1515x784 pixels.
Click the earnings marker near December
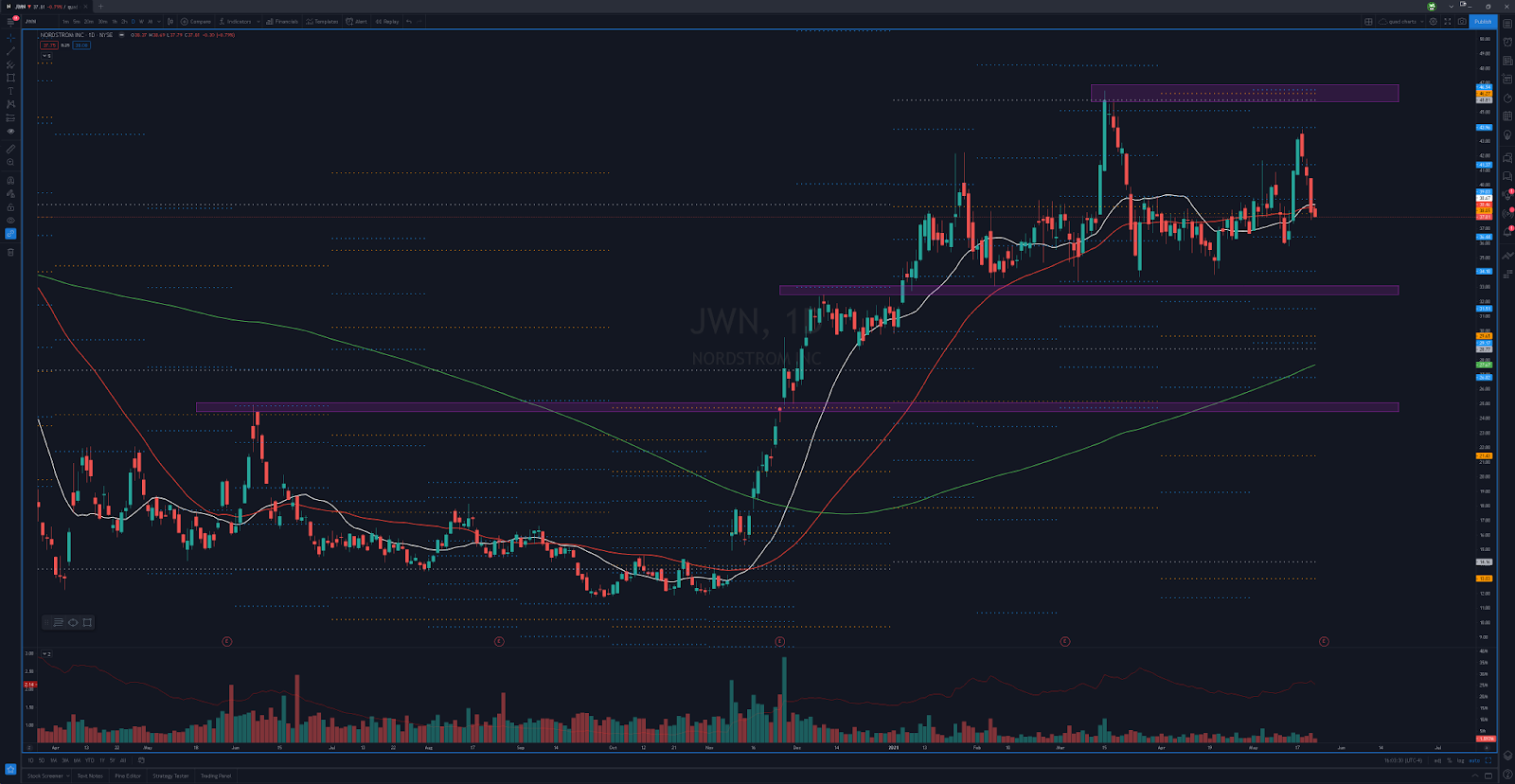(x=780, y=641)
